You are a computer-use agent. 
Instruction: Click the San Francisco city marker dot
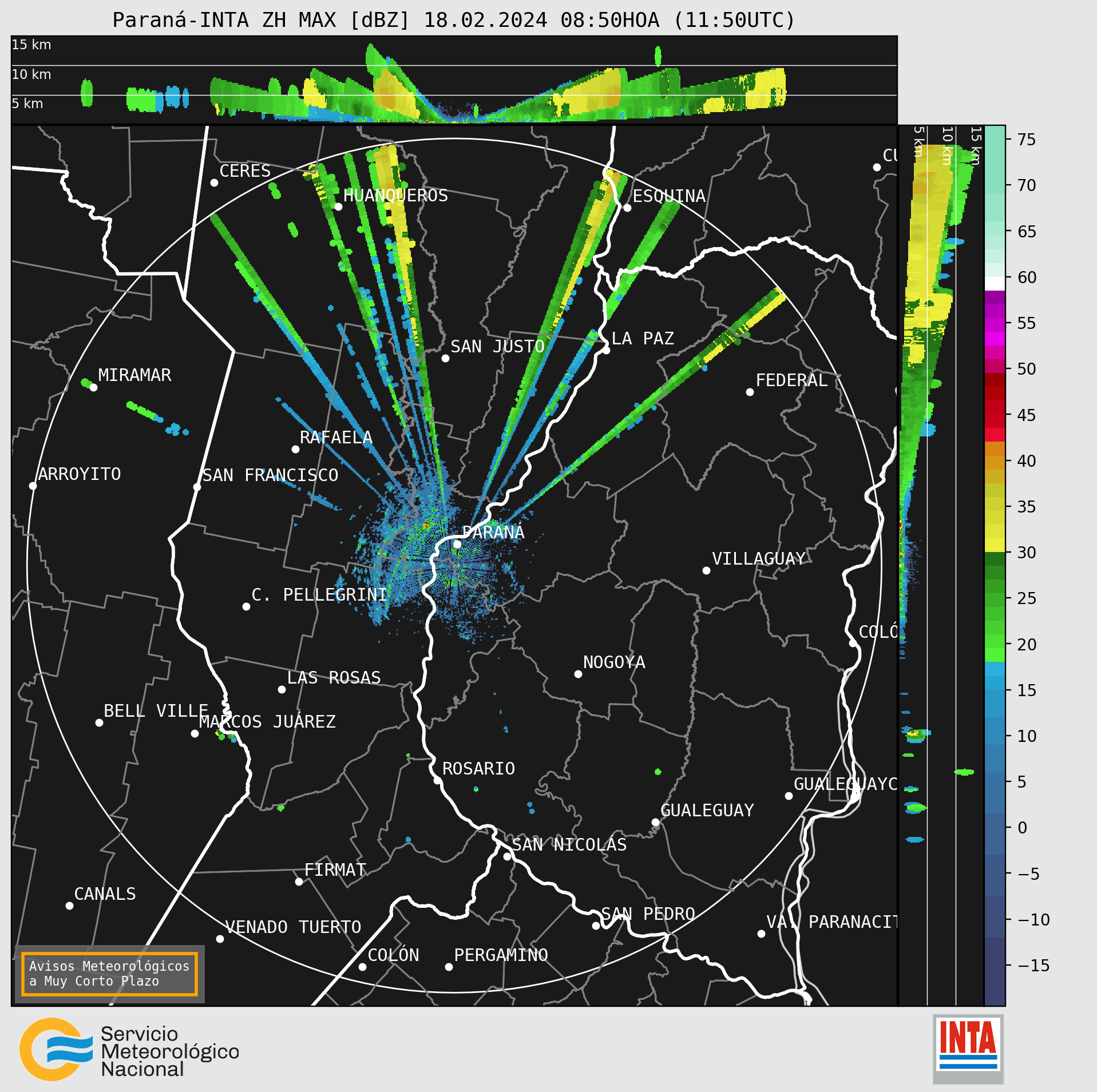[197, 487]
